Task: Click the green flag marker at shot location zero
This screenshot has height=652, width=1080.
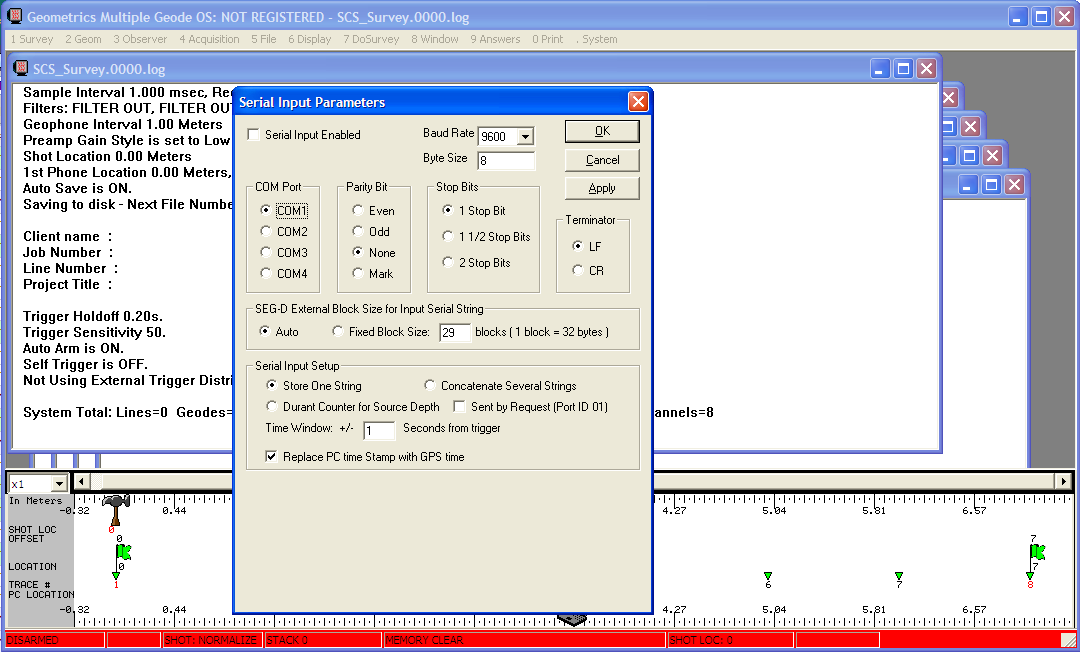Action: (121, 551)
